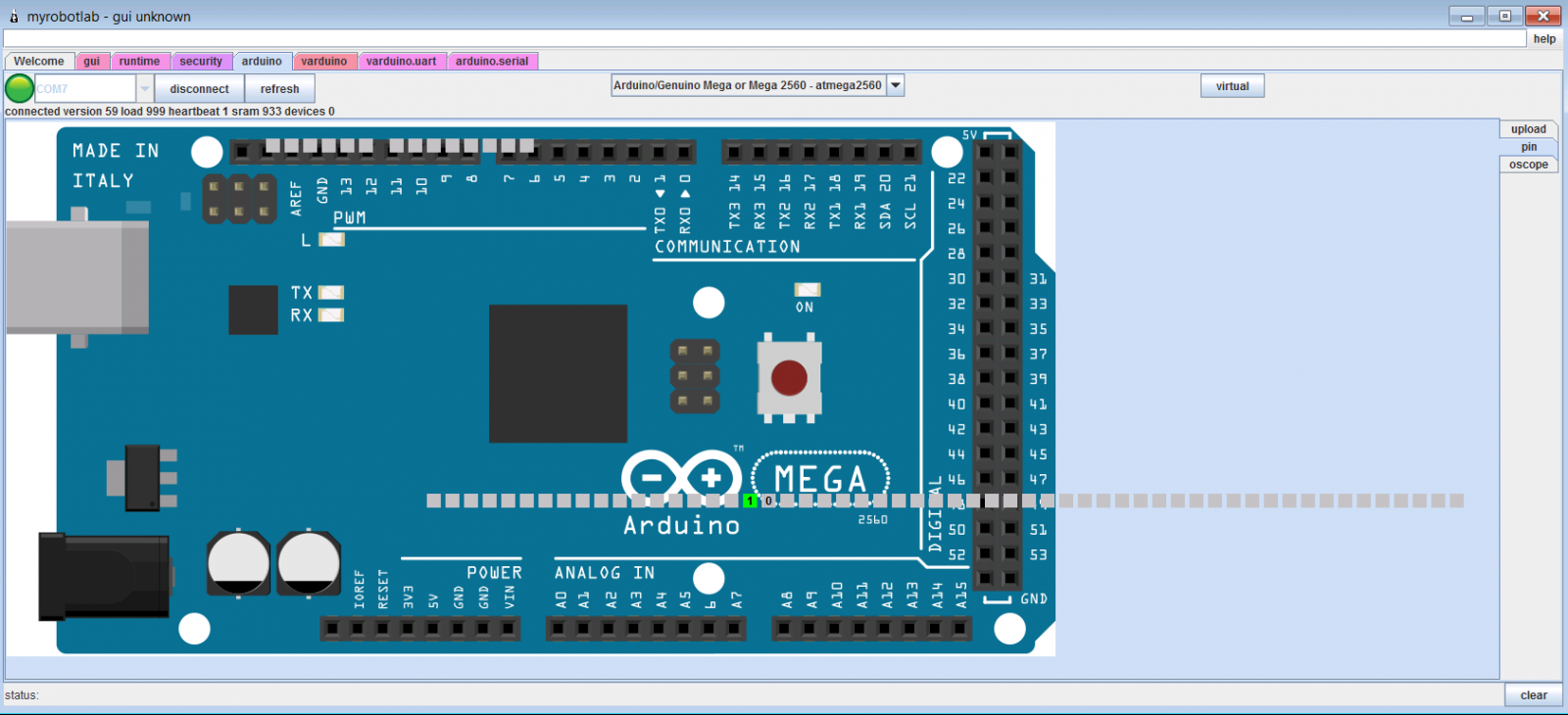Click the green connection status indicator

(x=20, y=88)
